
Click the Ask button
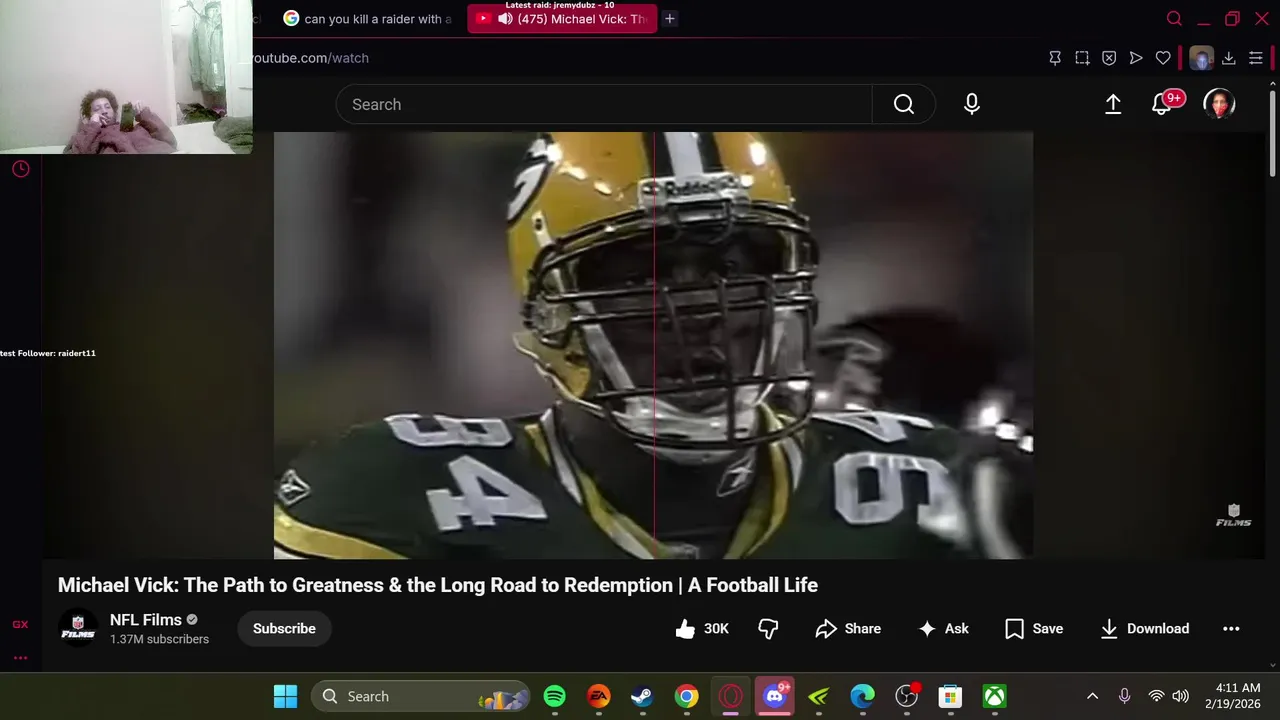944,628
